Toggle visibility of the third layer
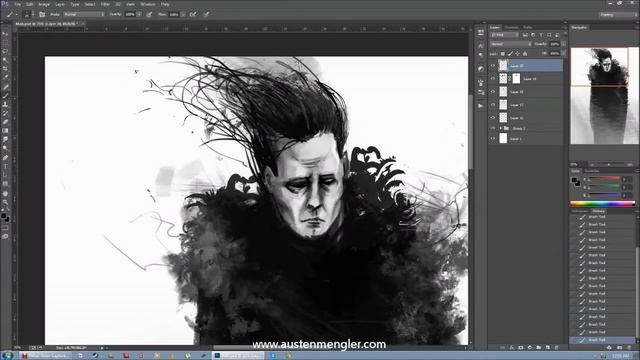Viewport: 640px width, 360px height. point(493,91)
